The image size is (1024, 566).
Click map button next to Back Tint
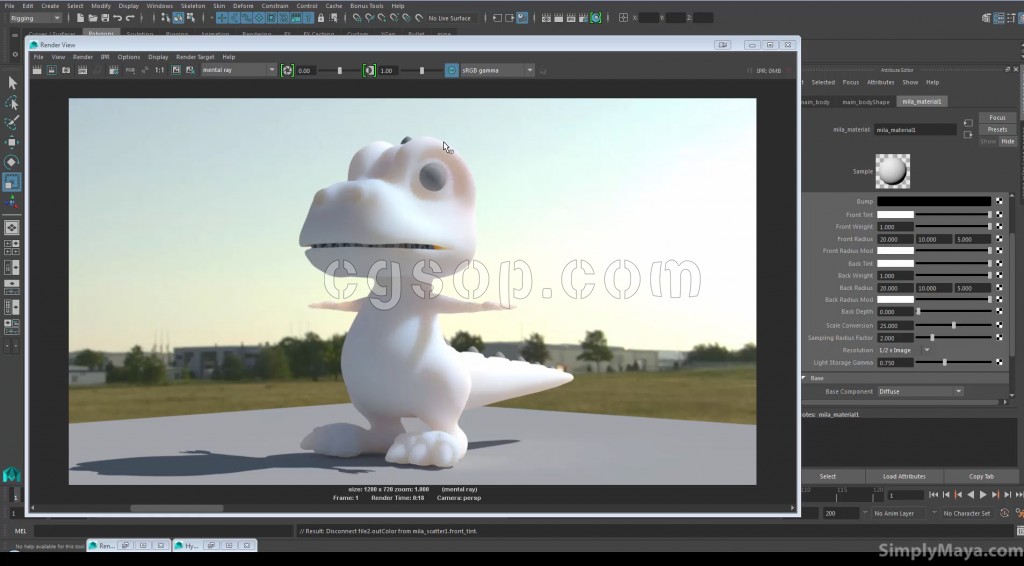point(999,263)
